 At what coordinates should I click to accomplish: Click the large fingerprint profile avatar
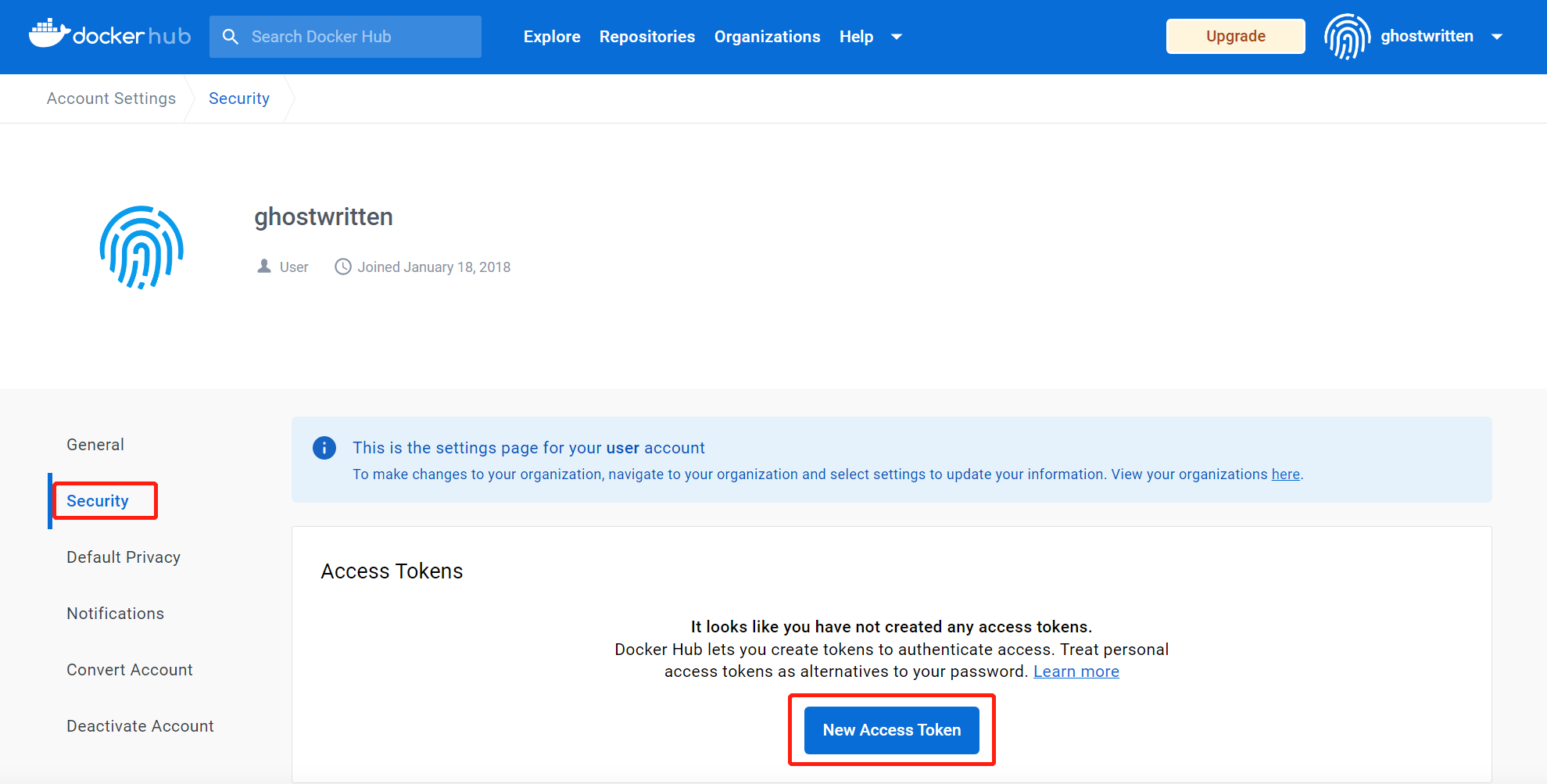coord(141,248)
